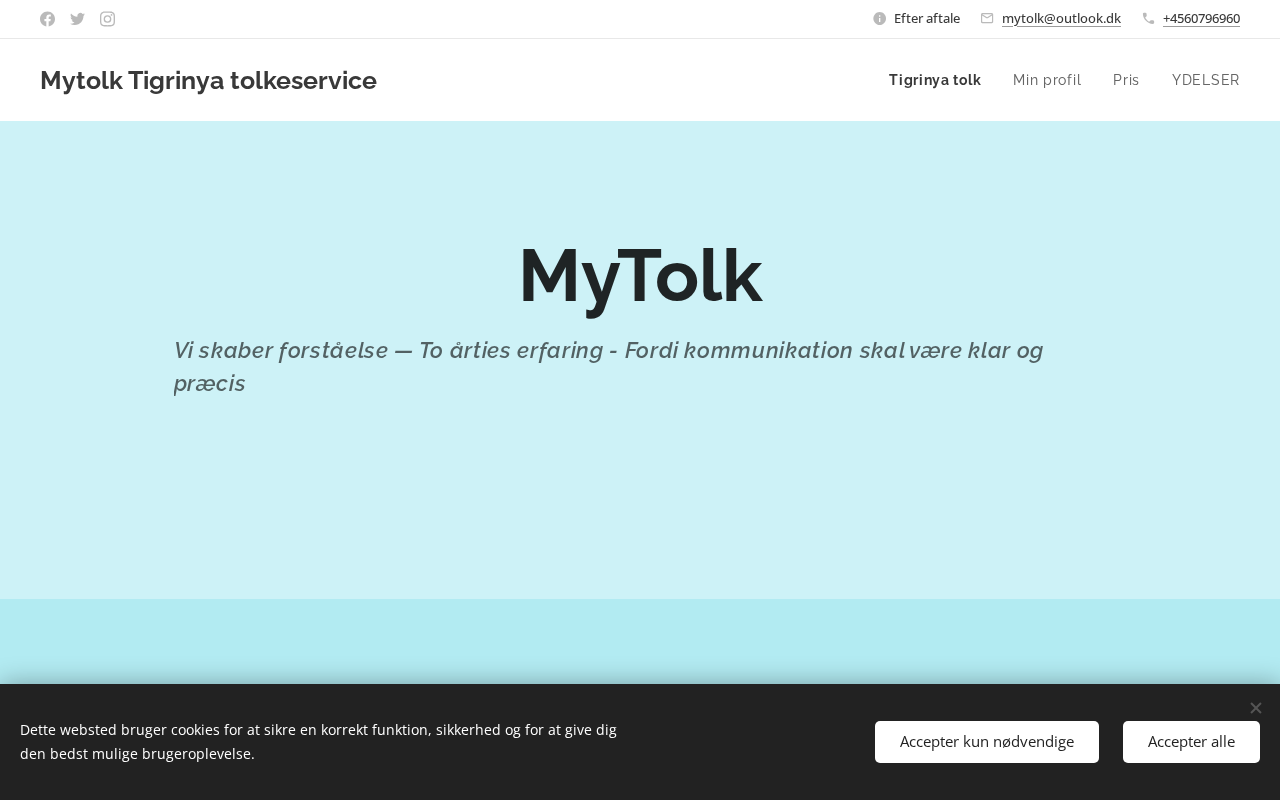
Task: Click the envelope icon beside the email
Action: point(987,19)
